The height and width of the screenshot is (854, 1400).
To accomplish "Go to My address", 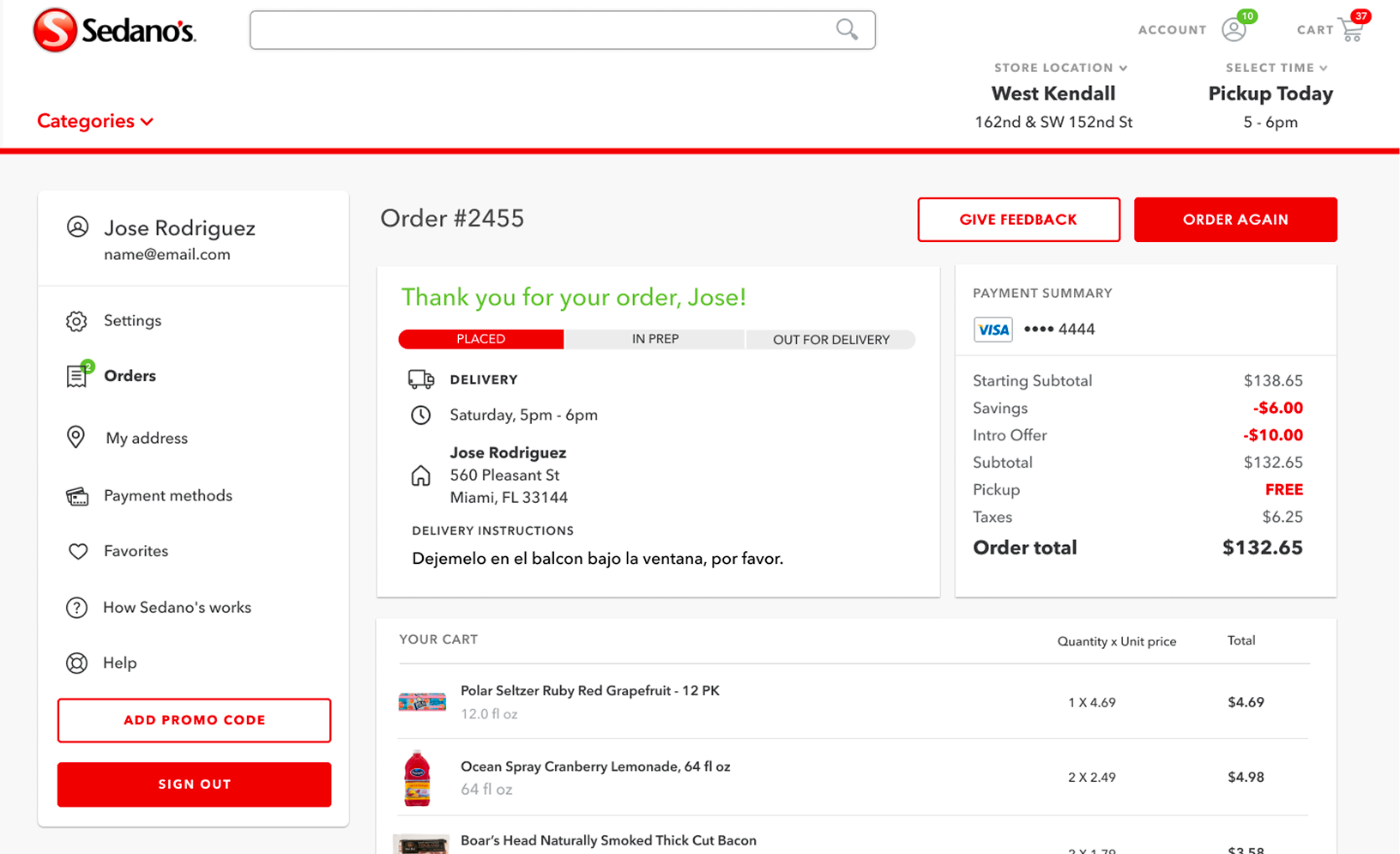I will [147, 438].
